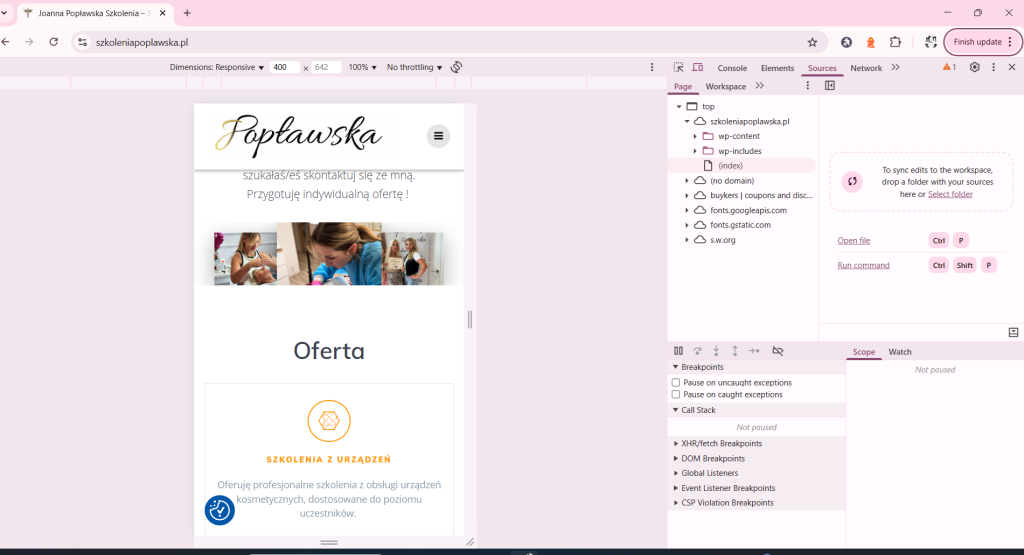Click the s.w.org tree row

point(722,240)
